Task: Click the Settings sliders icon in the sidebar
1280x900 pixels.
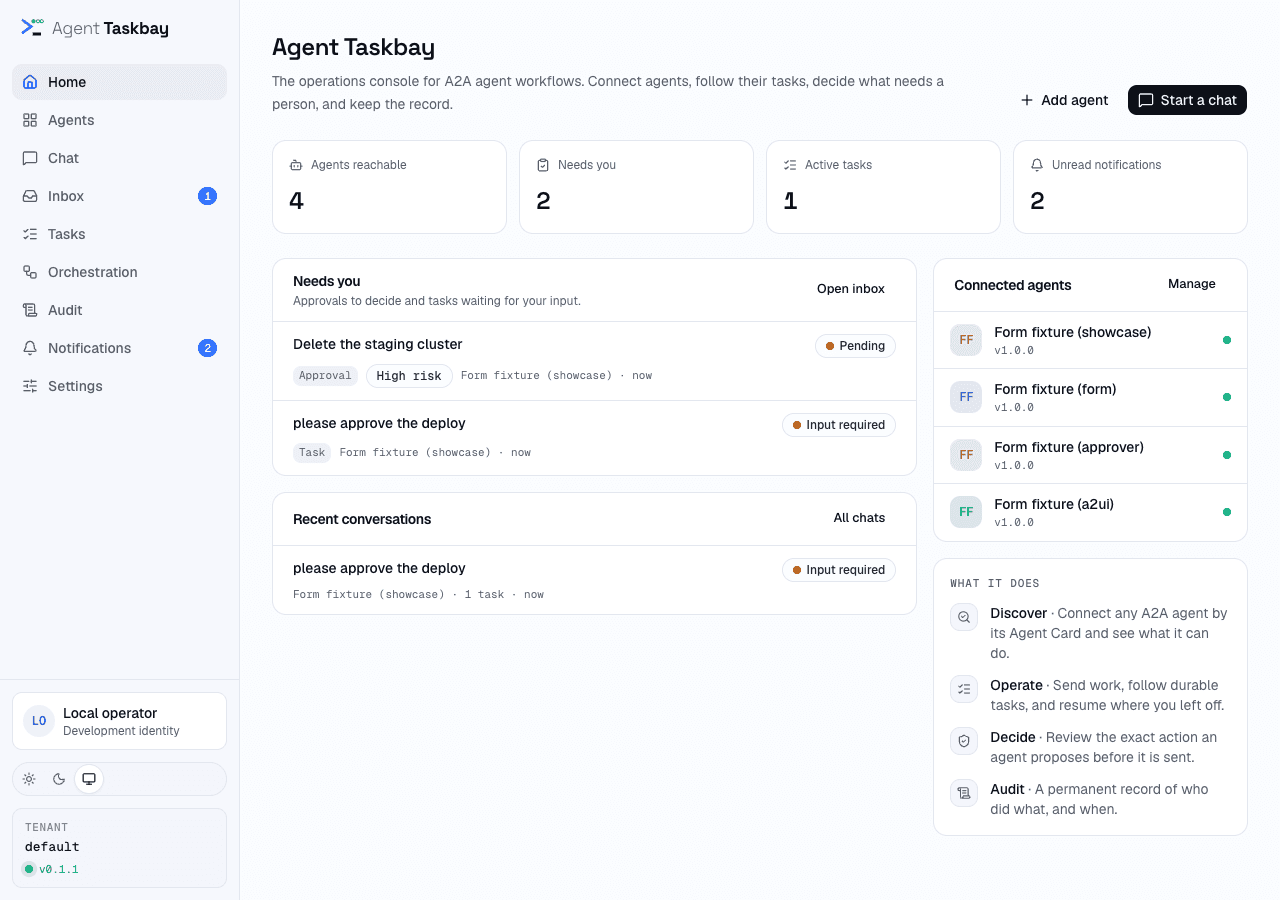Action: pyautogui.click(x=30, y=386)
